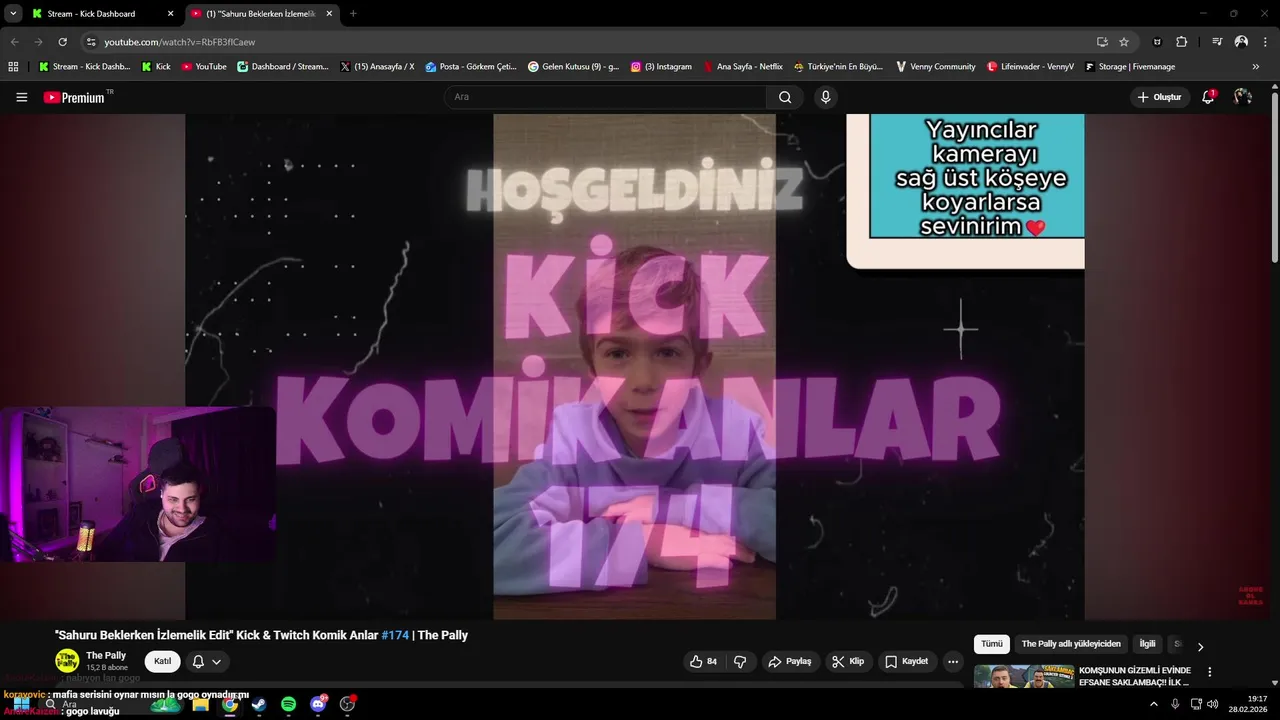Go back in Chrome
Screen dimensions: 1280x720
[14, 42]
